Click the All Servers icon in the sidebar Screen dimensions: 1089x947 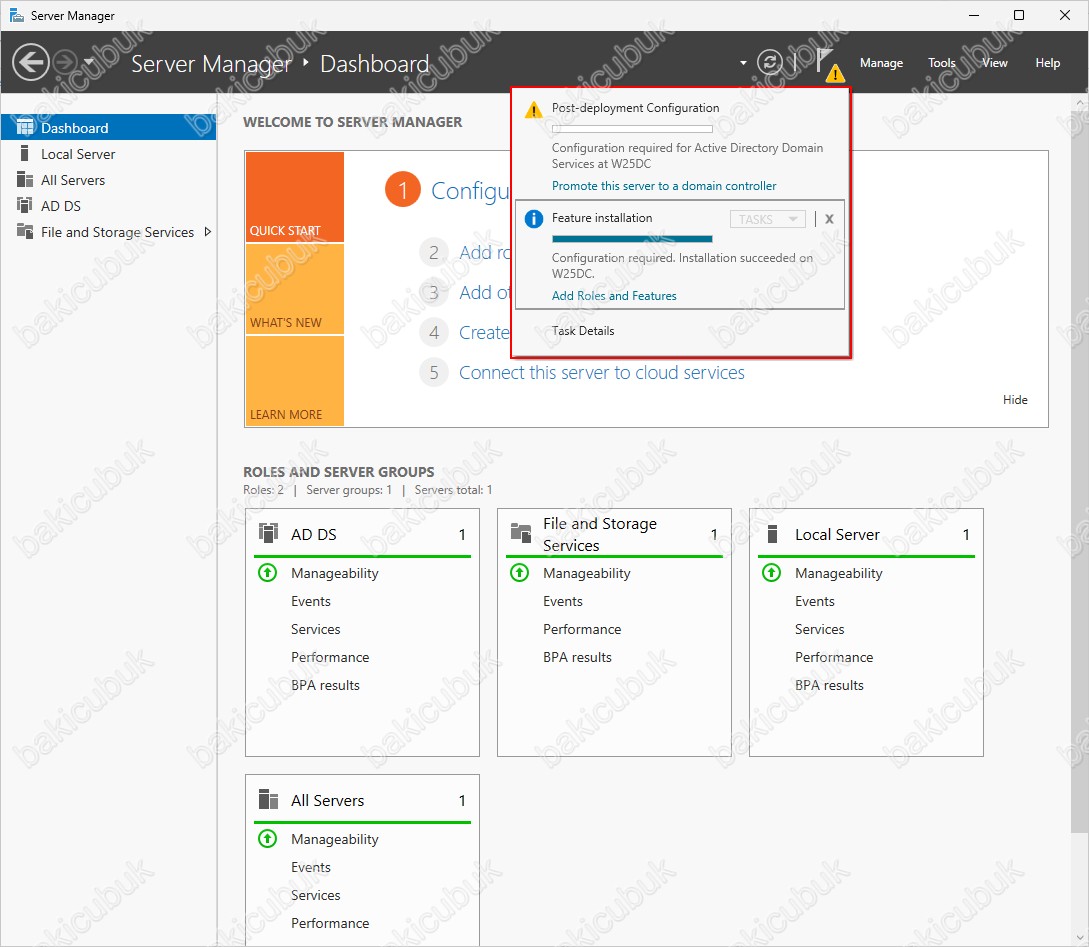pyautogui.click(x=25, y=180)
